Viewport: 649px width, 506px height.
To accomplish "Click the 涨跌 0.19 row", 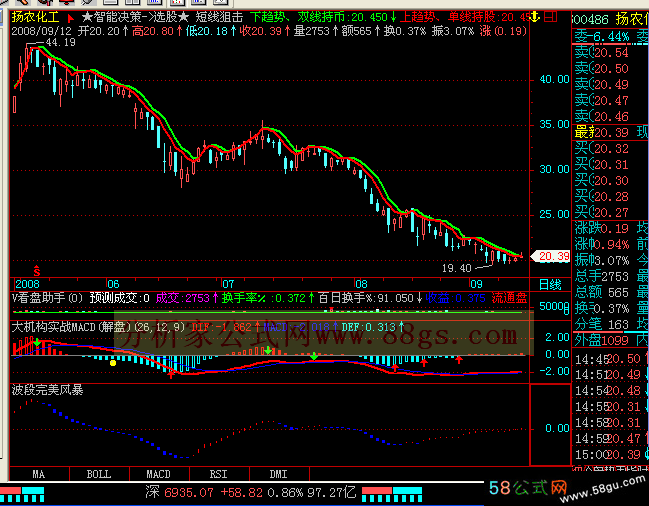I will 601,228.
